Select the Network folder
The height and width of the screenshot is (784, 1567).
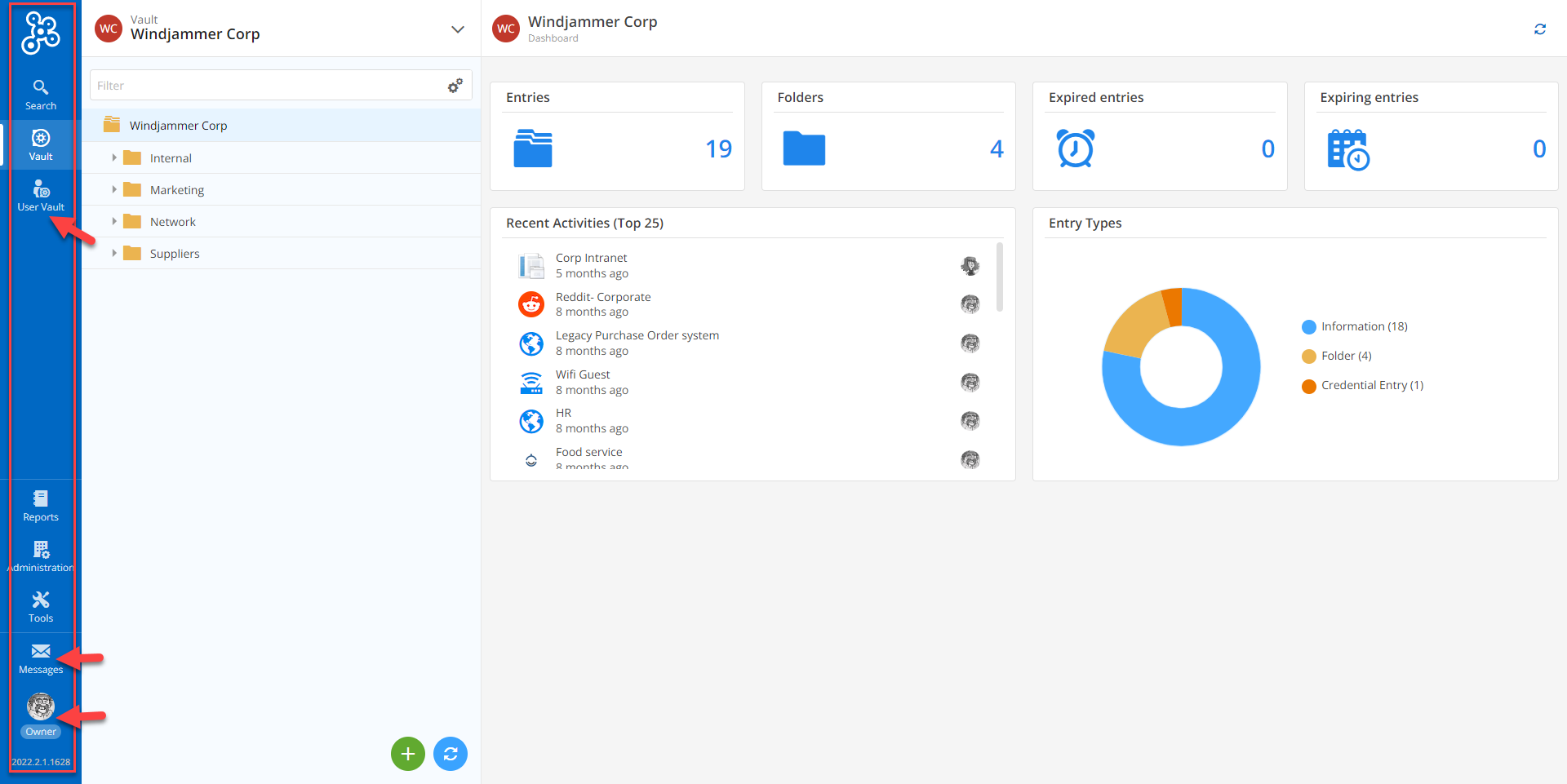pos(172,221)
